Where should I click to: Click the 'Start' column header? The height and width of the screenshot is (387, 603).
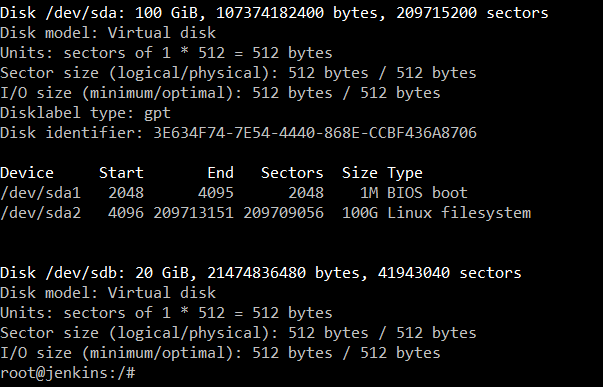pyautogui.click(x=121, y=173)
